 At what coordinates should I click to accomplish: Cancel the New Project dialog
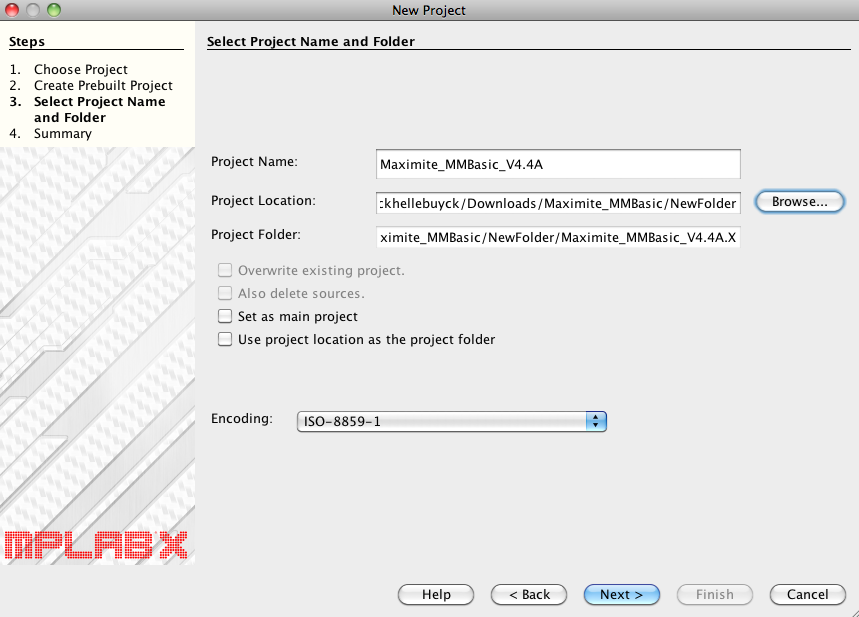[x=807, y=595]
